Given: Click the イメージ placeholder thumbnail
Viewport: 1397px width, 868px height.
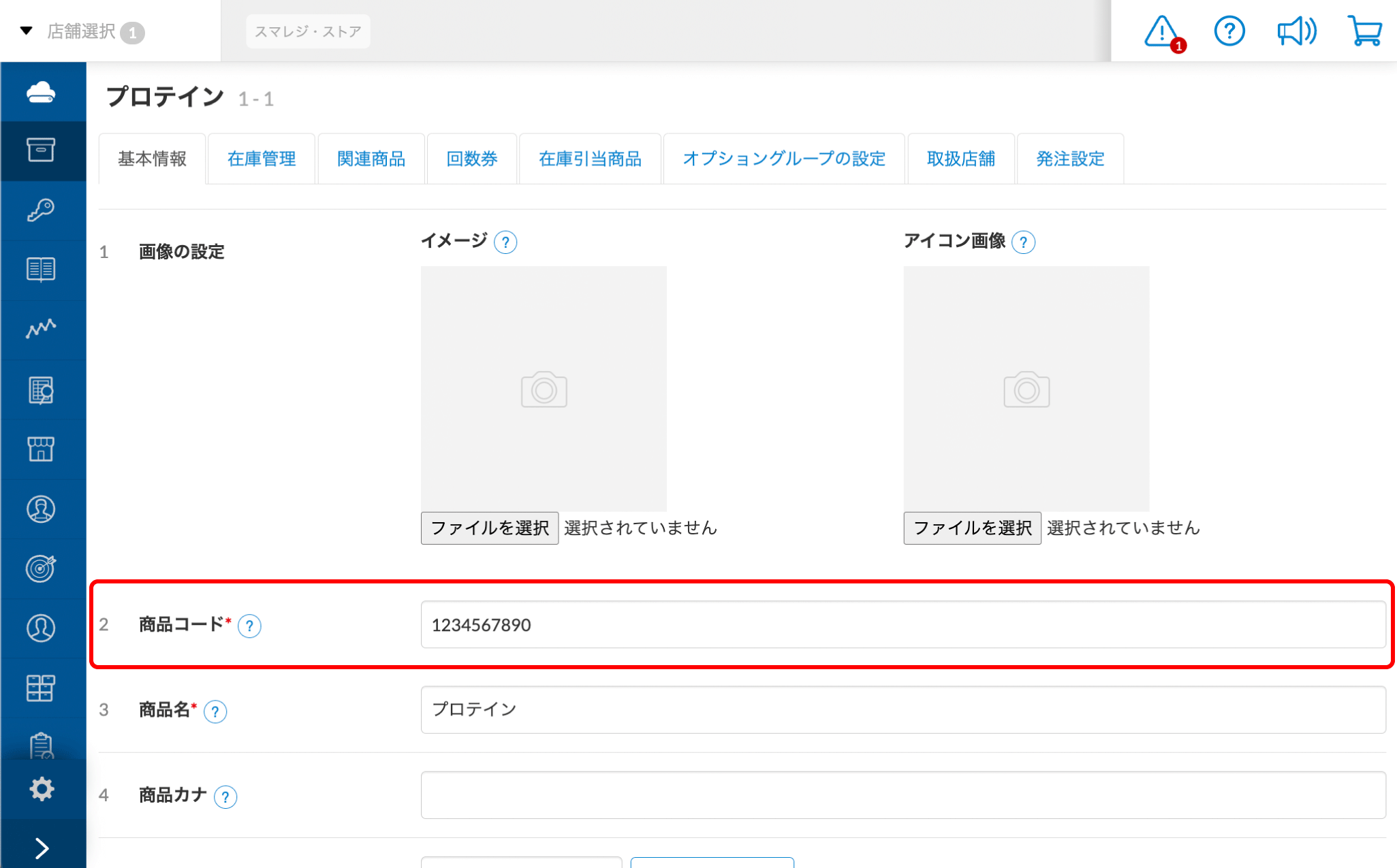Looking at the screenshot, I should pyautogui.click(x=544, y=389).
